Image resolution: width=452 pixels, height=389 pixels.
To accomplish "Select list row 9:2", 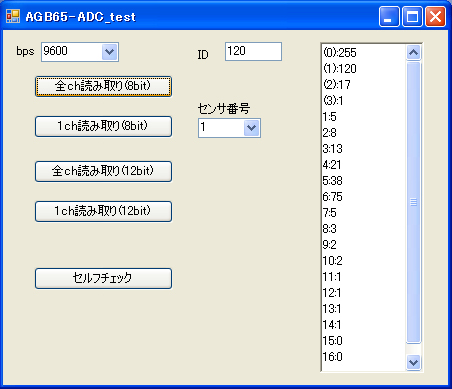I will (364, 245).
